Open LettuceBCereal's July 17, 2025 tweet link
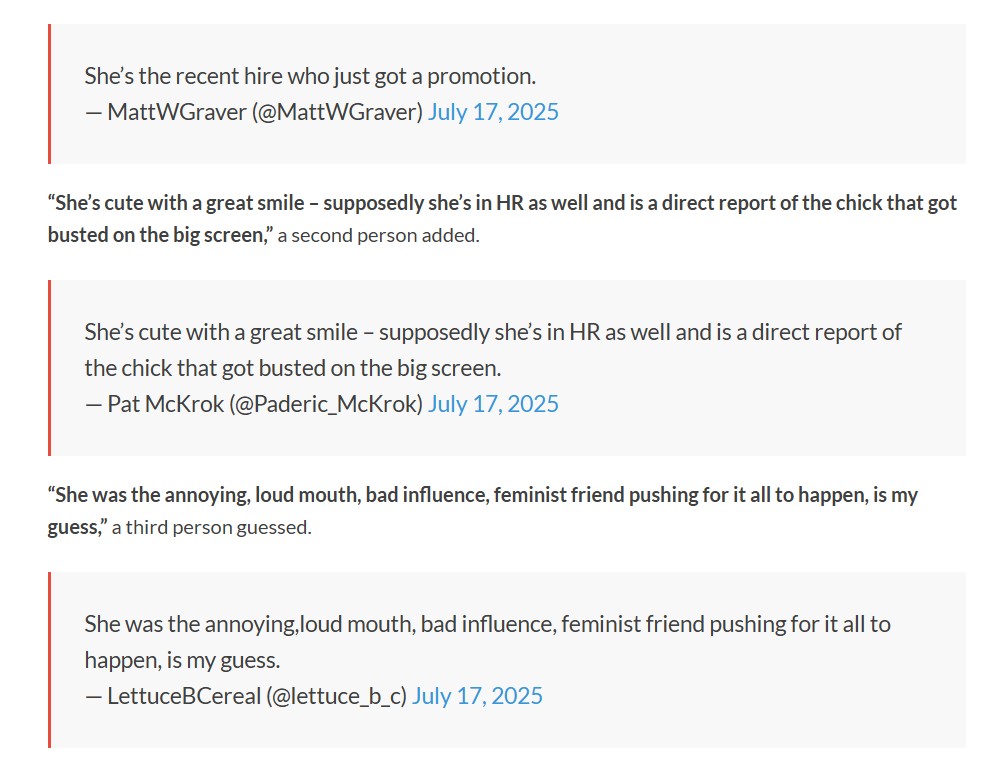The height and width of the screenshot is (771, 1002). pos(477,696)
